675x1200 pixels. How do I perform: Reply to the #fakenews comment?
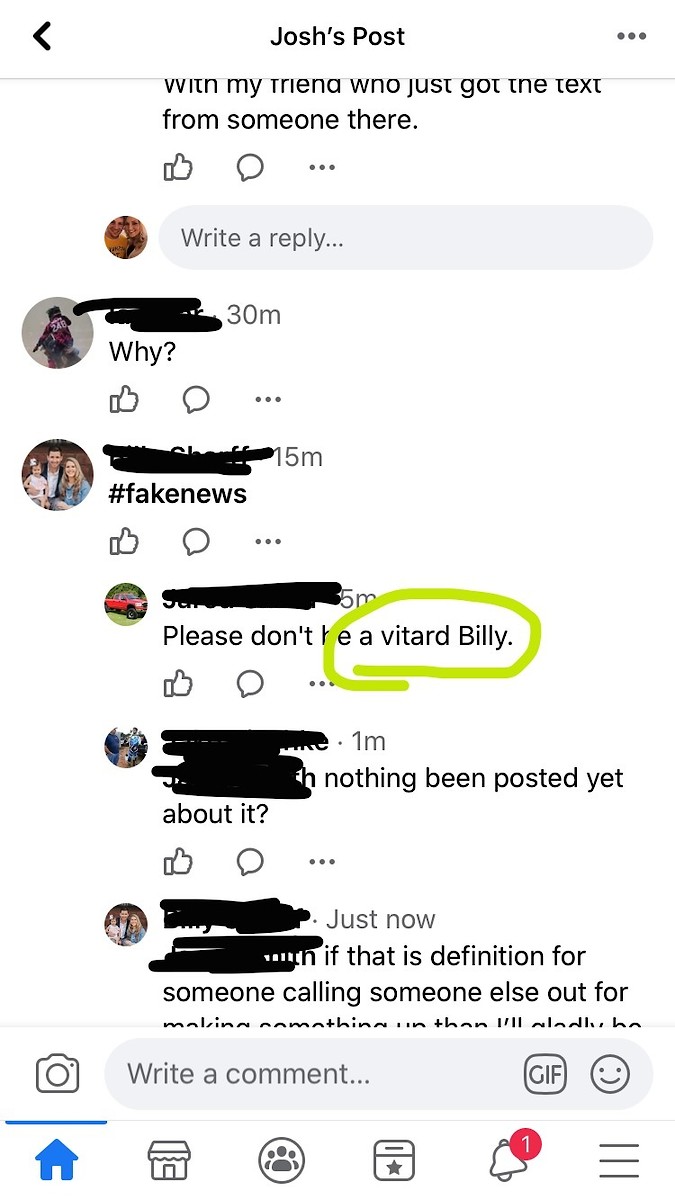(196, 542)
